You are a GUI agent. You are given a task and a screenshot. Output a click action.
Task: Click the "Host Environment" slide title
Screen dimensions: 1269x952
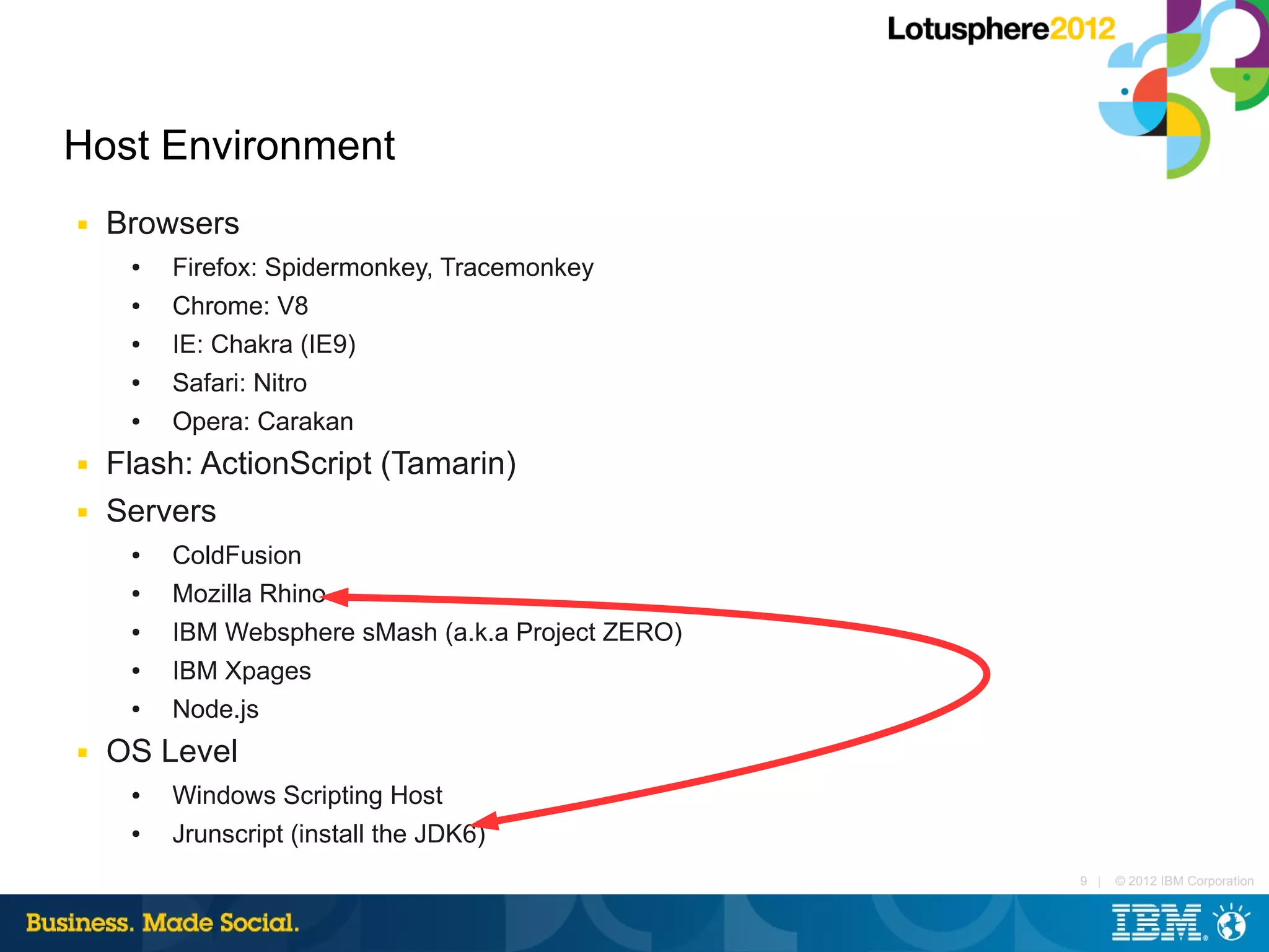click(229, 146)
